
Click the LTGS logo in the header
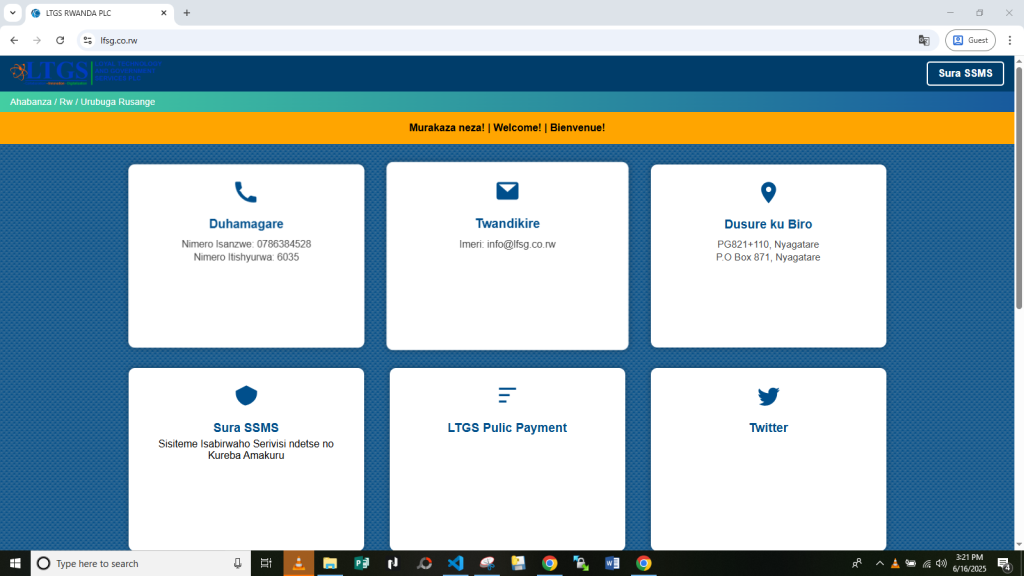(85, 72)
